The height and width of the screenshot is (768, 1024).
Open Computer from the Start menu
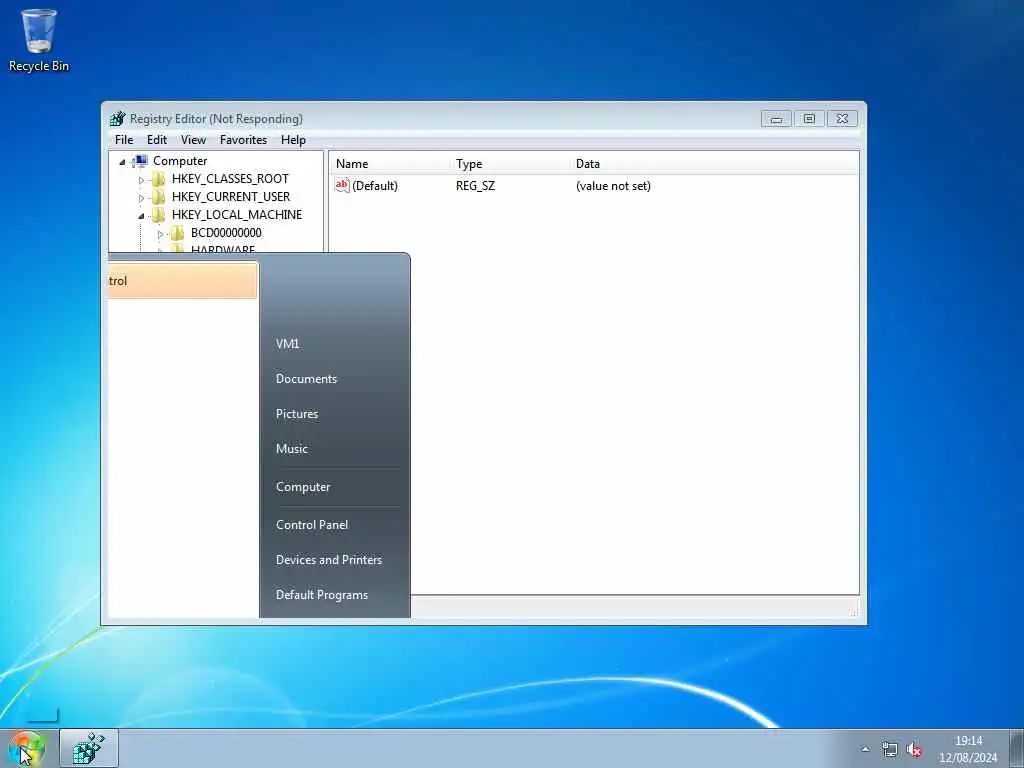(303, 487)
